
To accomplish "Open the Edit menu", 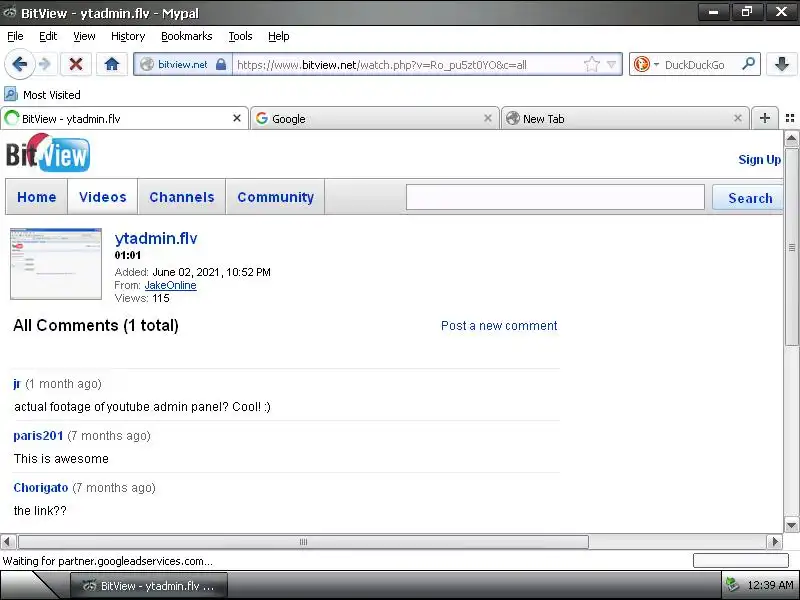I will point(48,36).
